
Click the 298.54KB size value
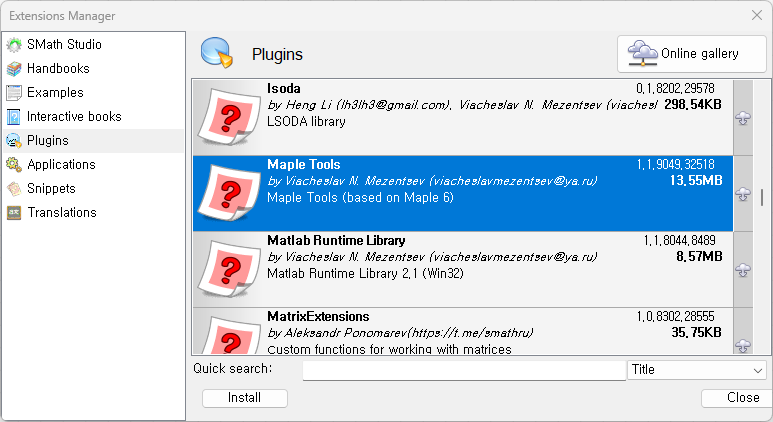click(x=693, y=105)
